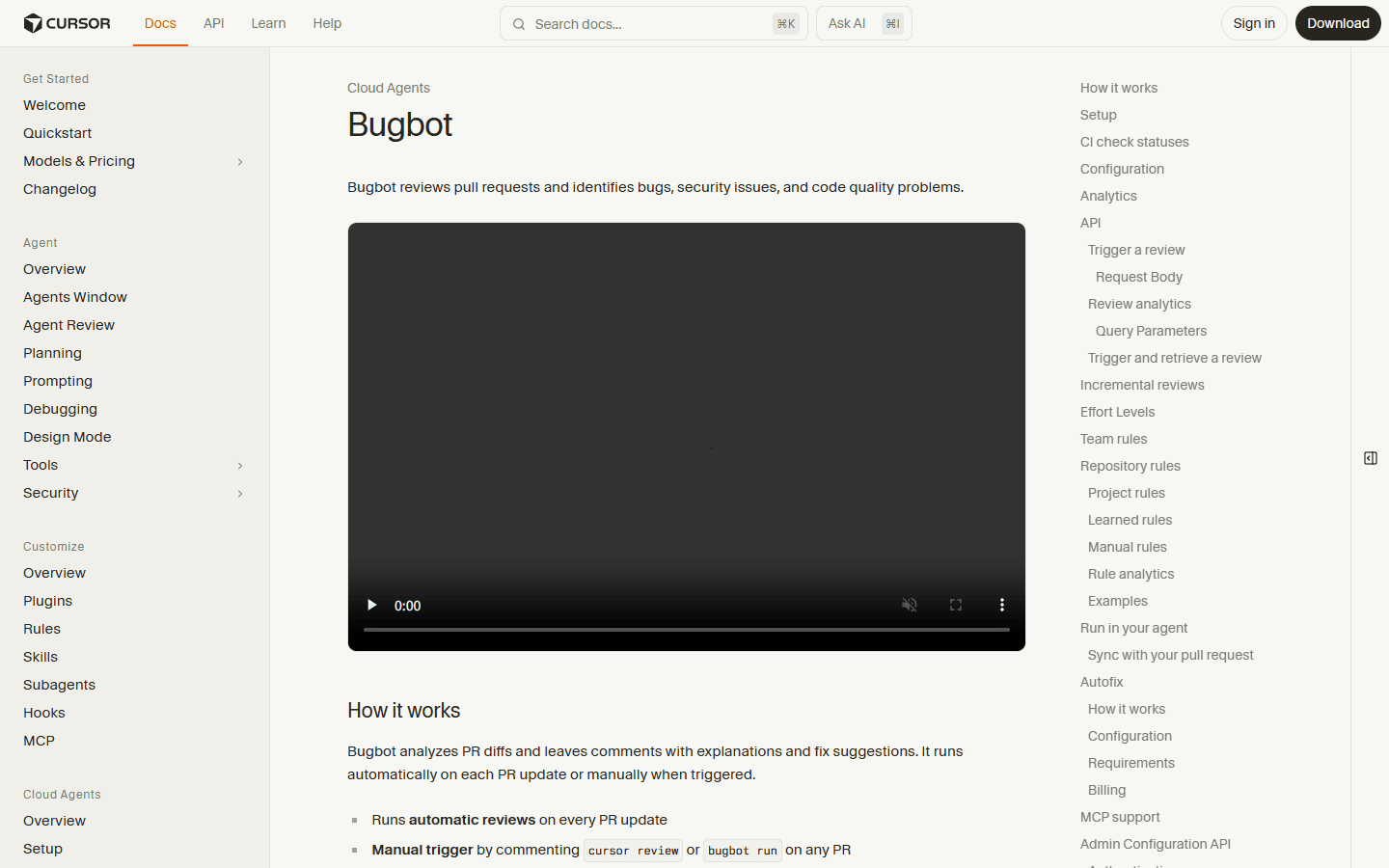The width and height of the screenshot is (1389, 868).
Task: Jump to Repository rules section
Action: click(x=1130, y=466)
